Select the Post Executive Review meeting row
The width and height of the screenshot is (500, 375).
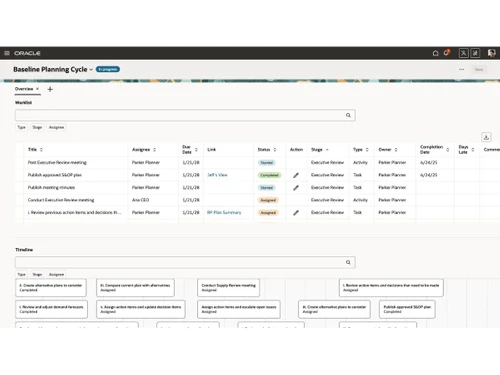[x=257, y=163]
